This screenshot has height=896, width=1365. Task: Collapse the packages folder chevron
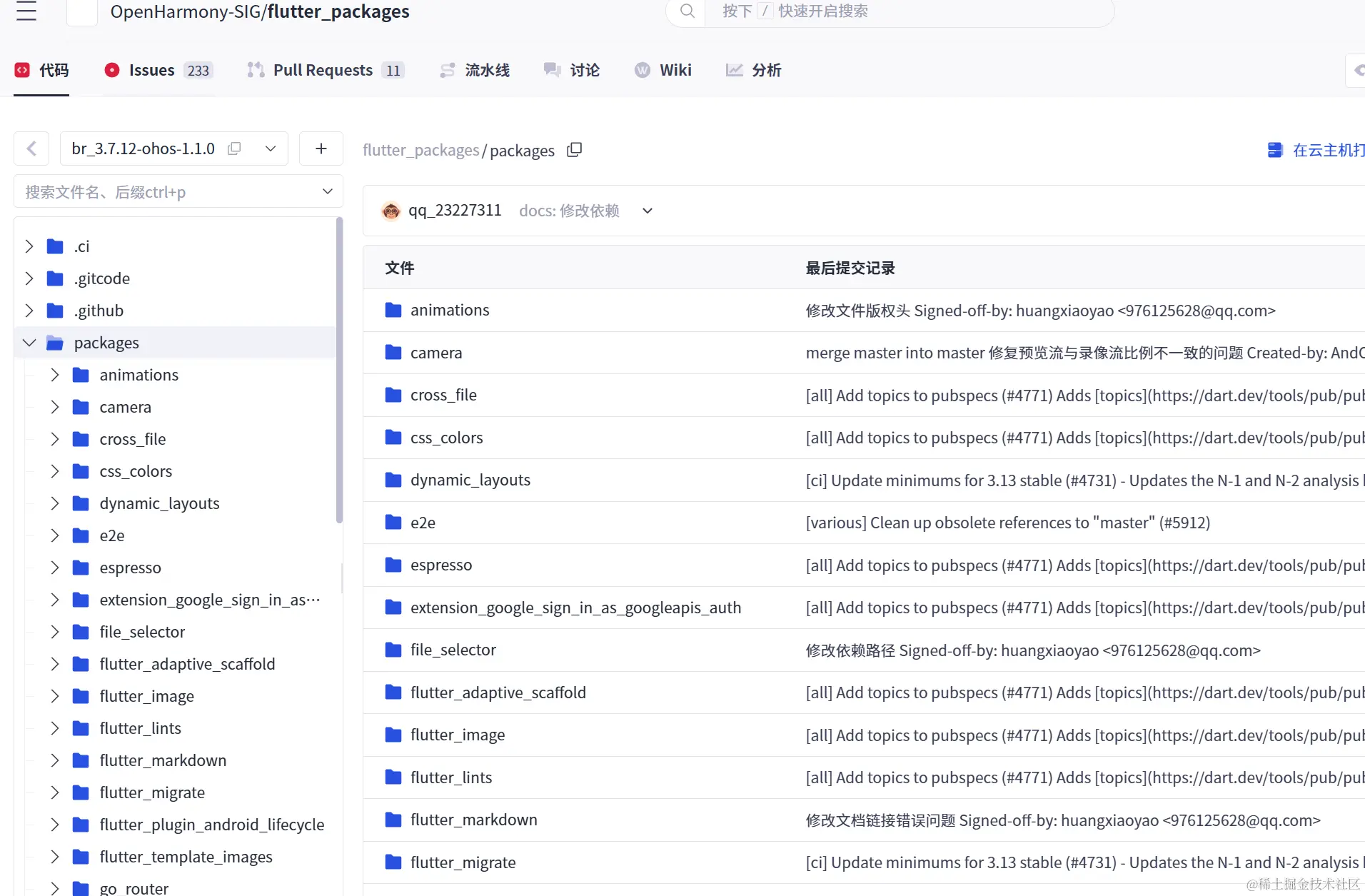click(29, 343)
